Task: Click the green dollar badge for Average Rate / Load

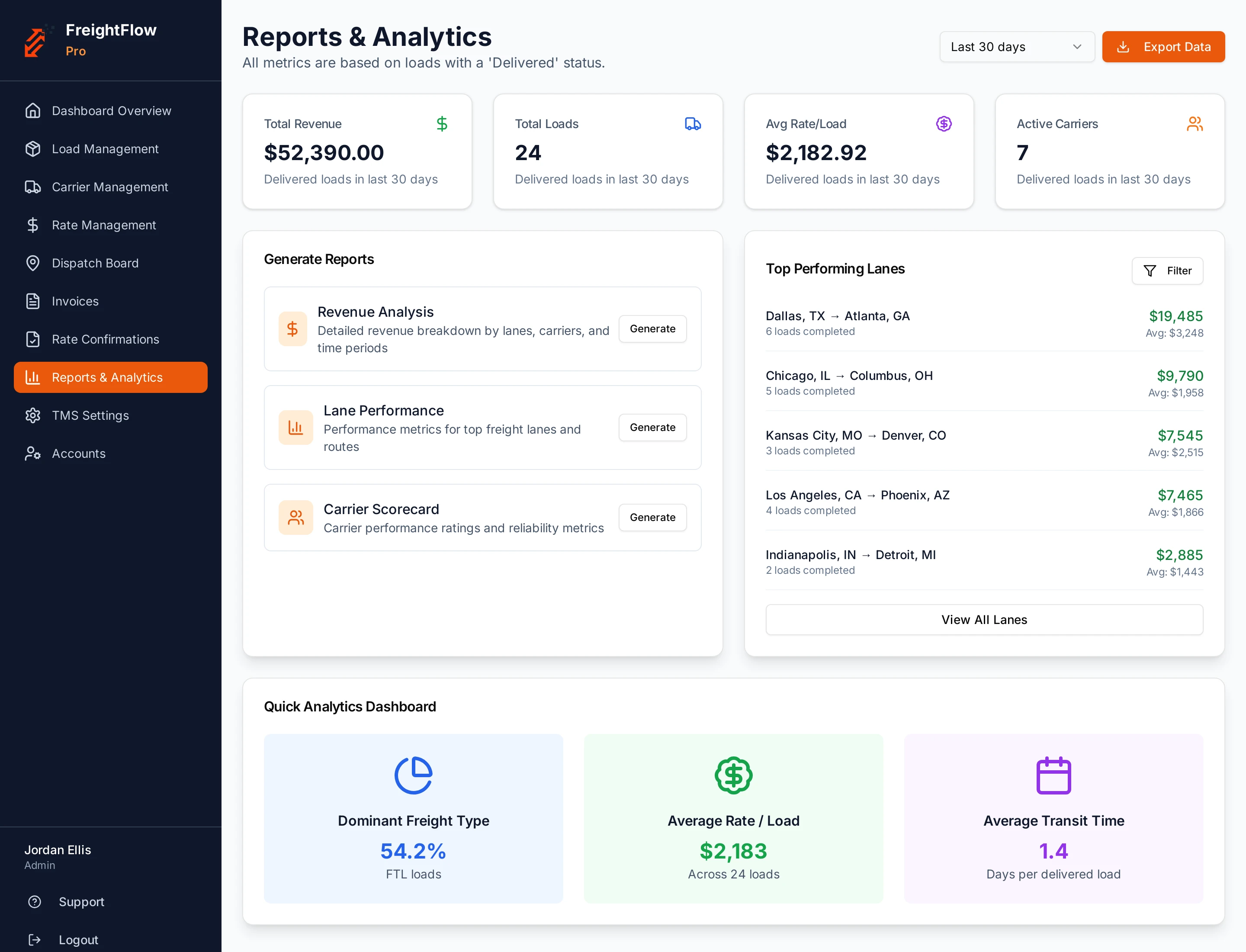Action: (x=733, y=775)
